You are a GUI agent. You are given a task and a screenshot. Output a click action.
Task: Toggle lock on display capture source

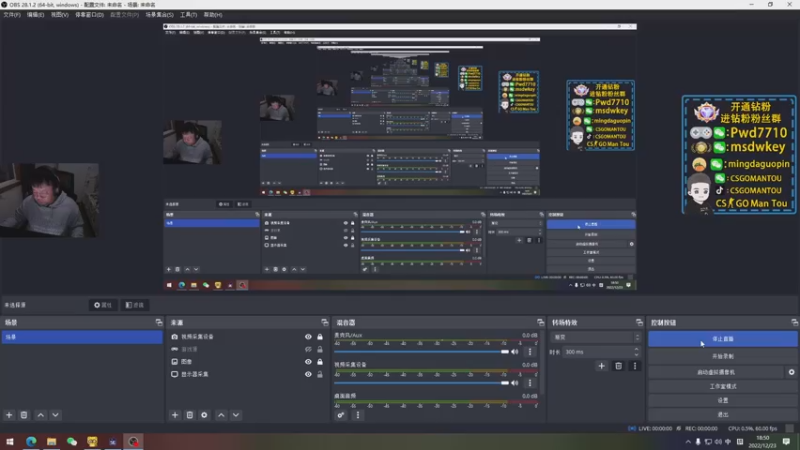click(x=320, y=374)
